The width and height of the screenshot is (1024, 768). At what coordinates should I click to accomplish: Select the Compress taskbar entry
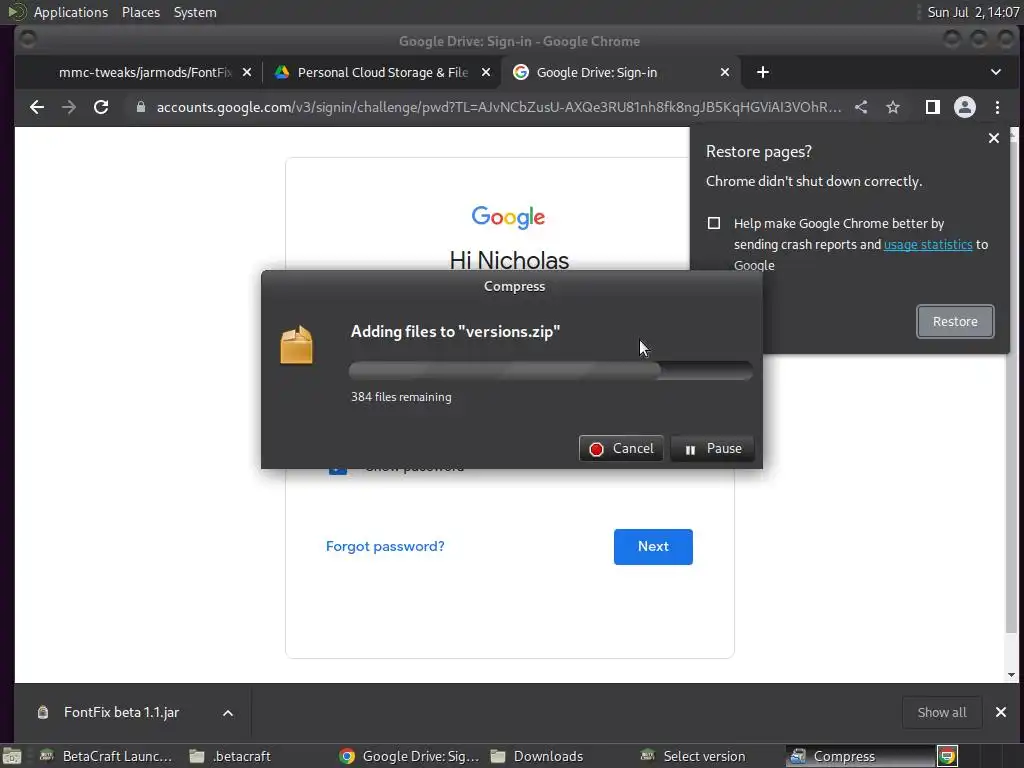pos(861,756)
